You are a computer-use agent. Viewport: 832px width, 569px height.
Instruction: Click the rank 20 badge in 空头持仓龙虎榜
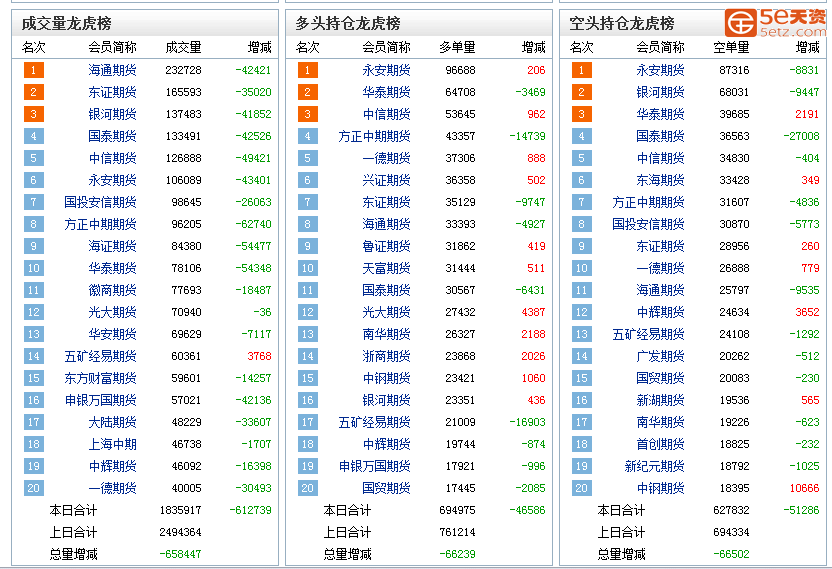(582, 488)
